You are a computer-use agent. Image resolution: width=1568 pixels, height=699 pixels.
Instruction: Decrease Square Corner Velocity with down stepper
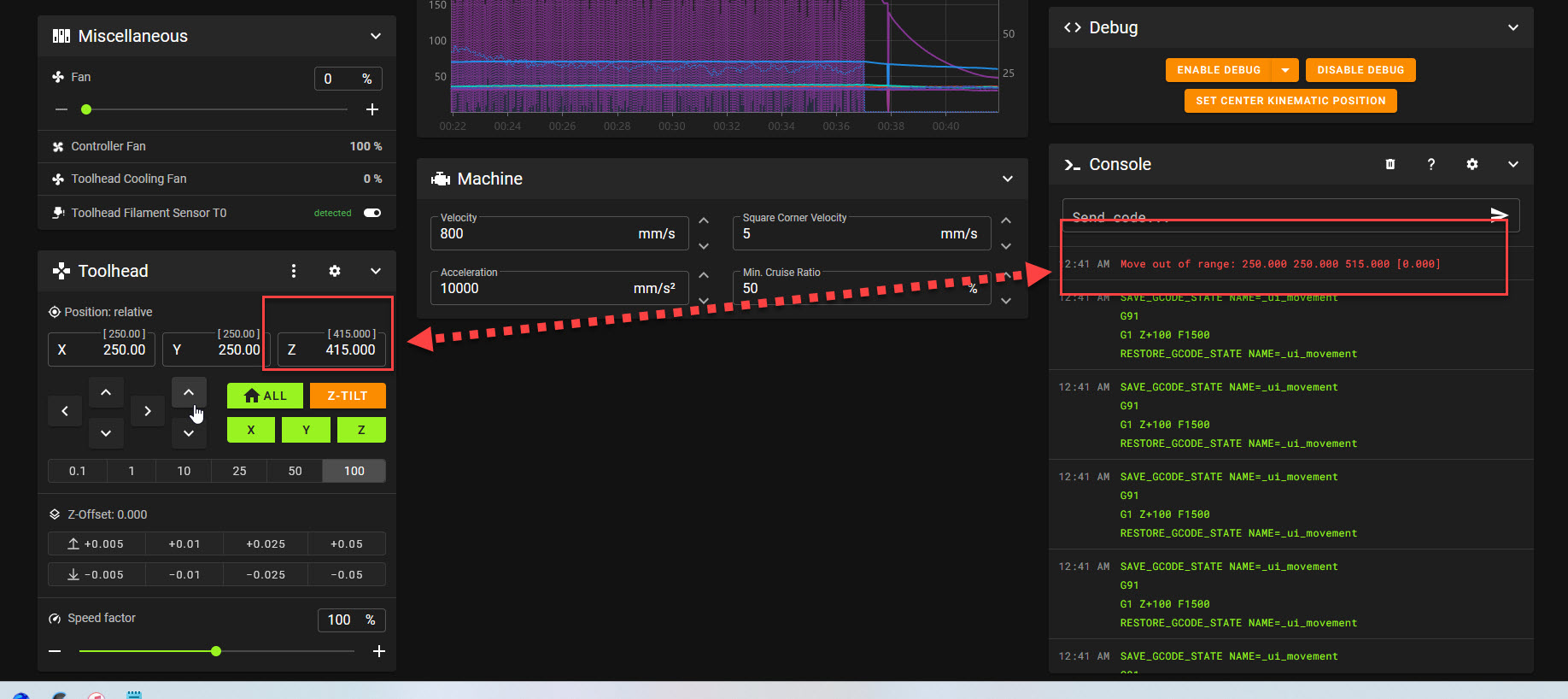[1006, 246]
